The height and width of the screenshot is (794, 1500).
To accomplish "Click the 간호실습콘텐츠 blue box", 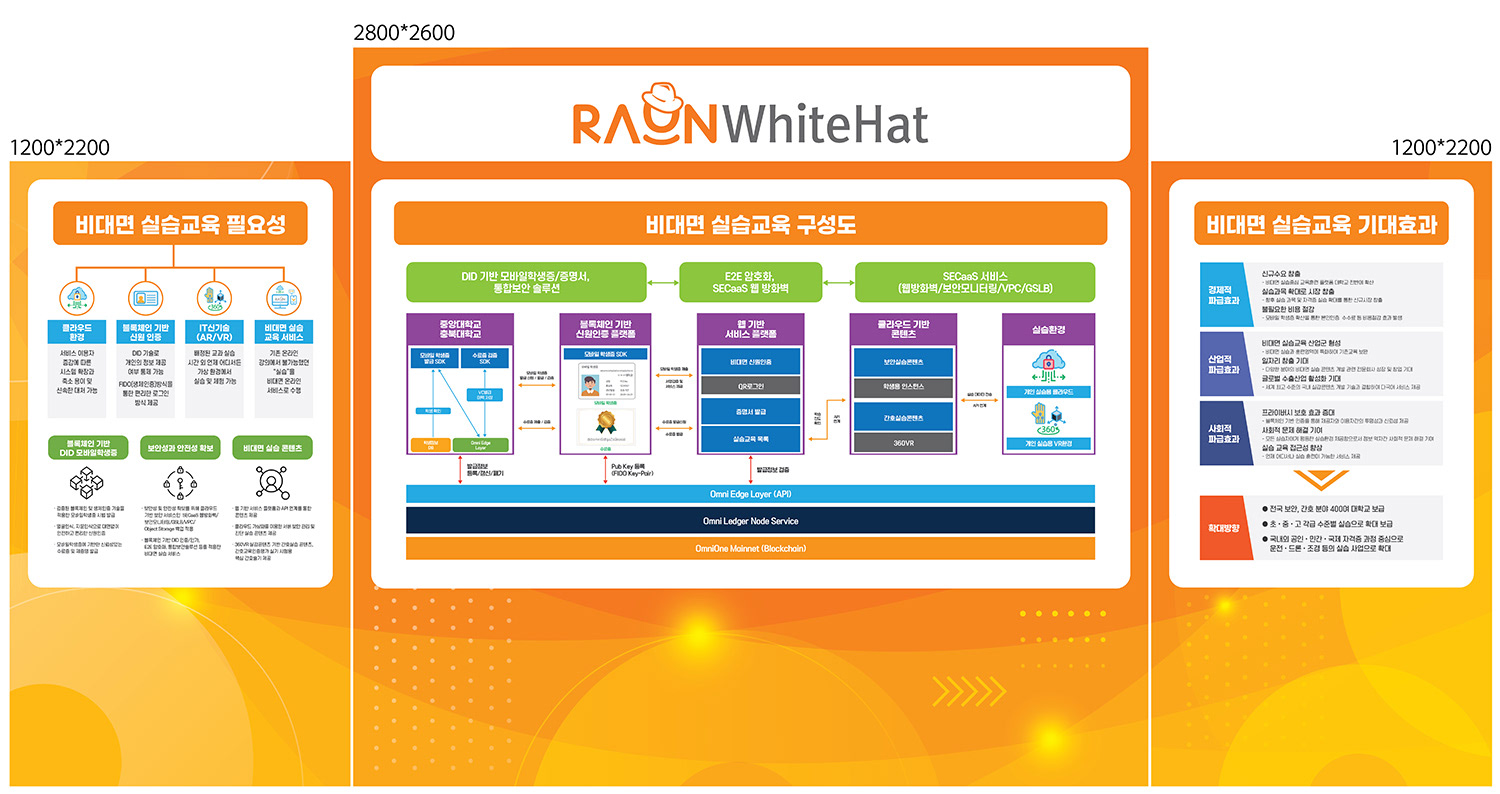I will pos(903,416).
